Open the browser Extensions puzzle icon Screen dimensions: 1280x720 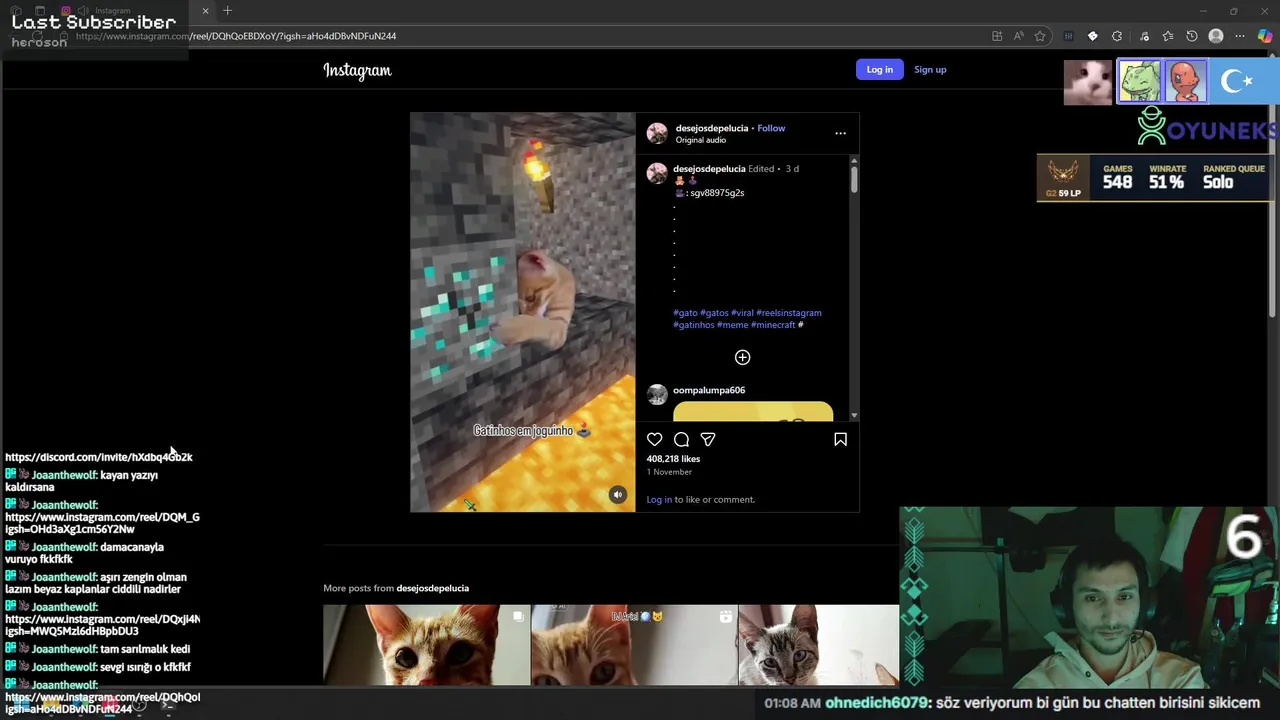[1117, 36]
